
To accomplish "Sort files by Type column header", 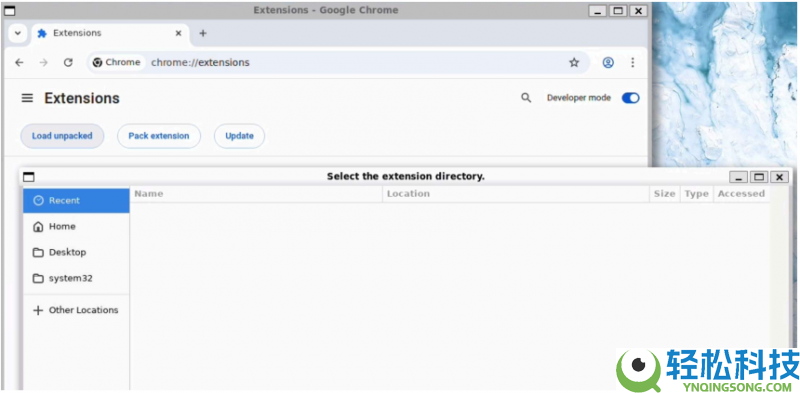I will [696, 194].
